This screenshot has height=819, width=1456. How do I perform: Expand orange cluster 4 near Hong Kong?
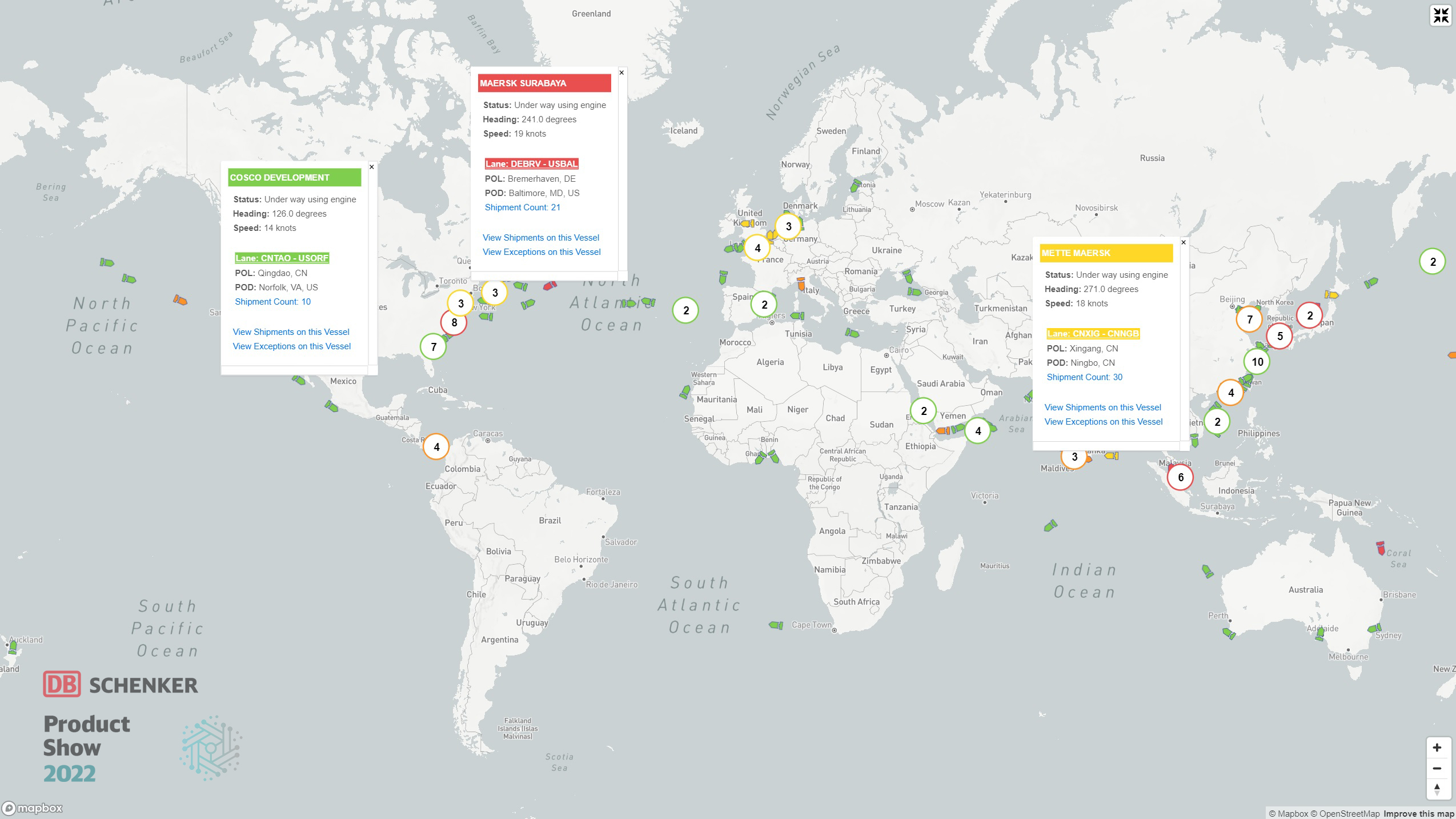pyautogui.click(x=1231, y=393)
